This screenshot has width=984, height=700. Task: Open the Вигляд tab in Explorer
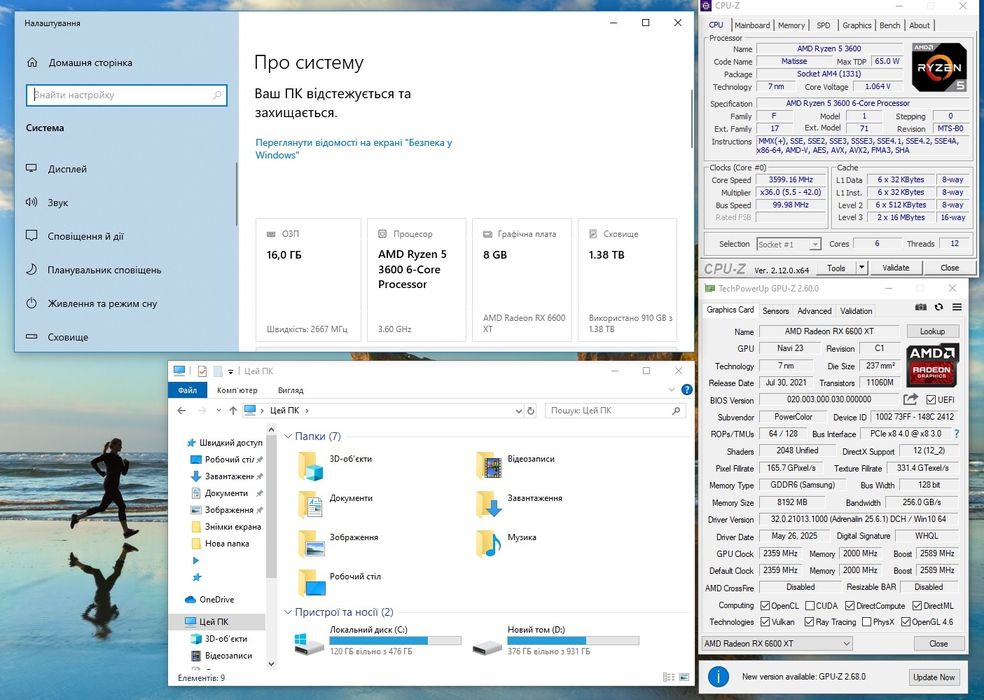[x=290, y=390]
